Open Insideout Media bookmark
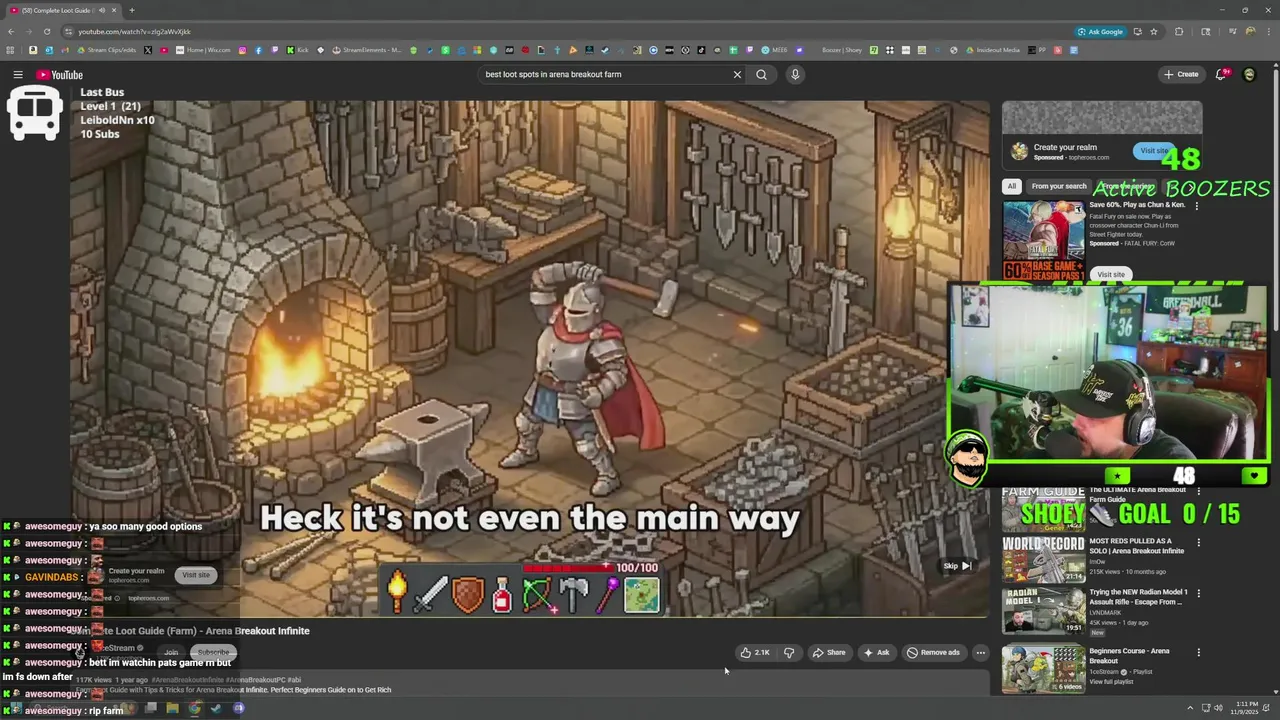This screenshot has height=720, width=1280. 992,50
